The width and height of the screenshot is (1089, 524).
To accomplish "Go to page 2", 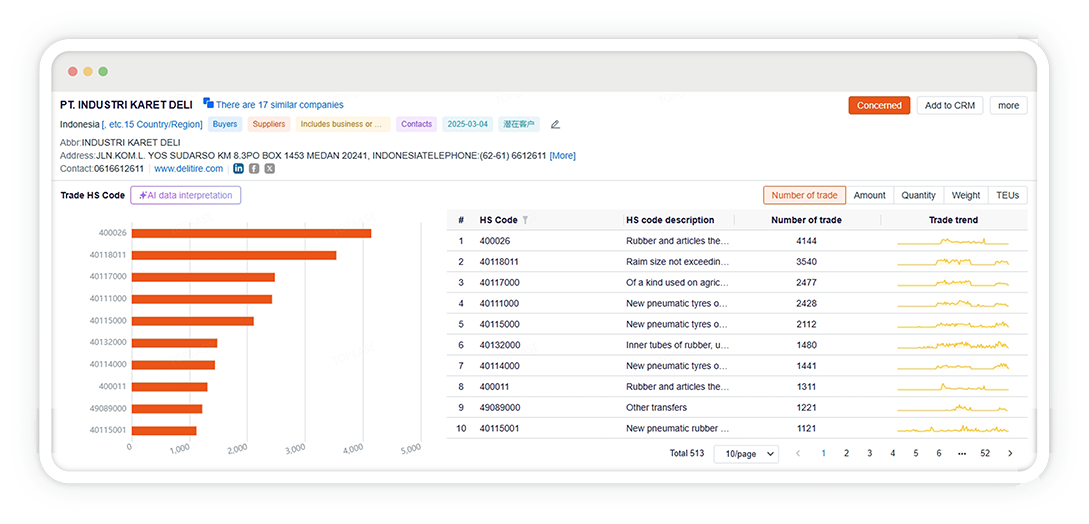I will point(846,453).
